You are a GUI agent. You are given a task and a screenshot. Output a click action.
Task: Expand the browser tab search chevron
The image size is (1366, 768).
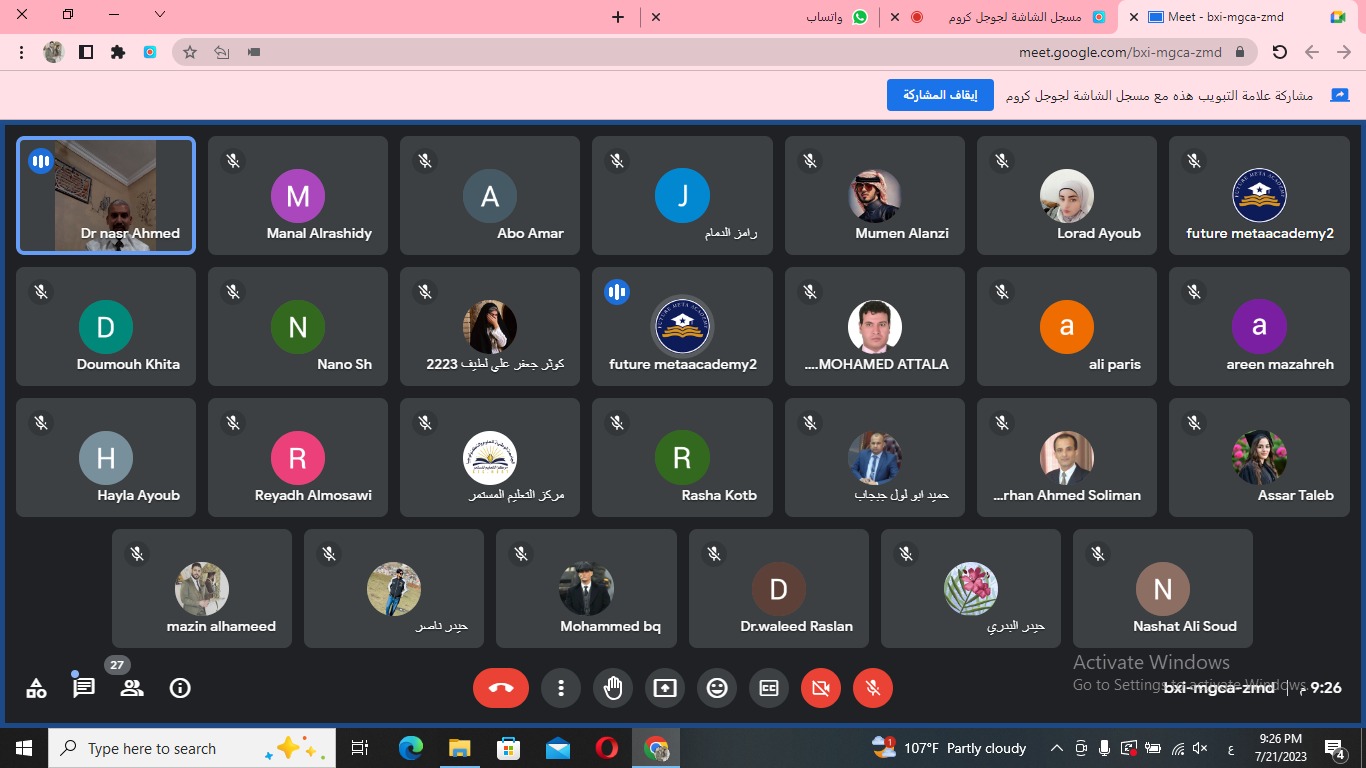tap(160, 15)
